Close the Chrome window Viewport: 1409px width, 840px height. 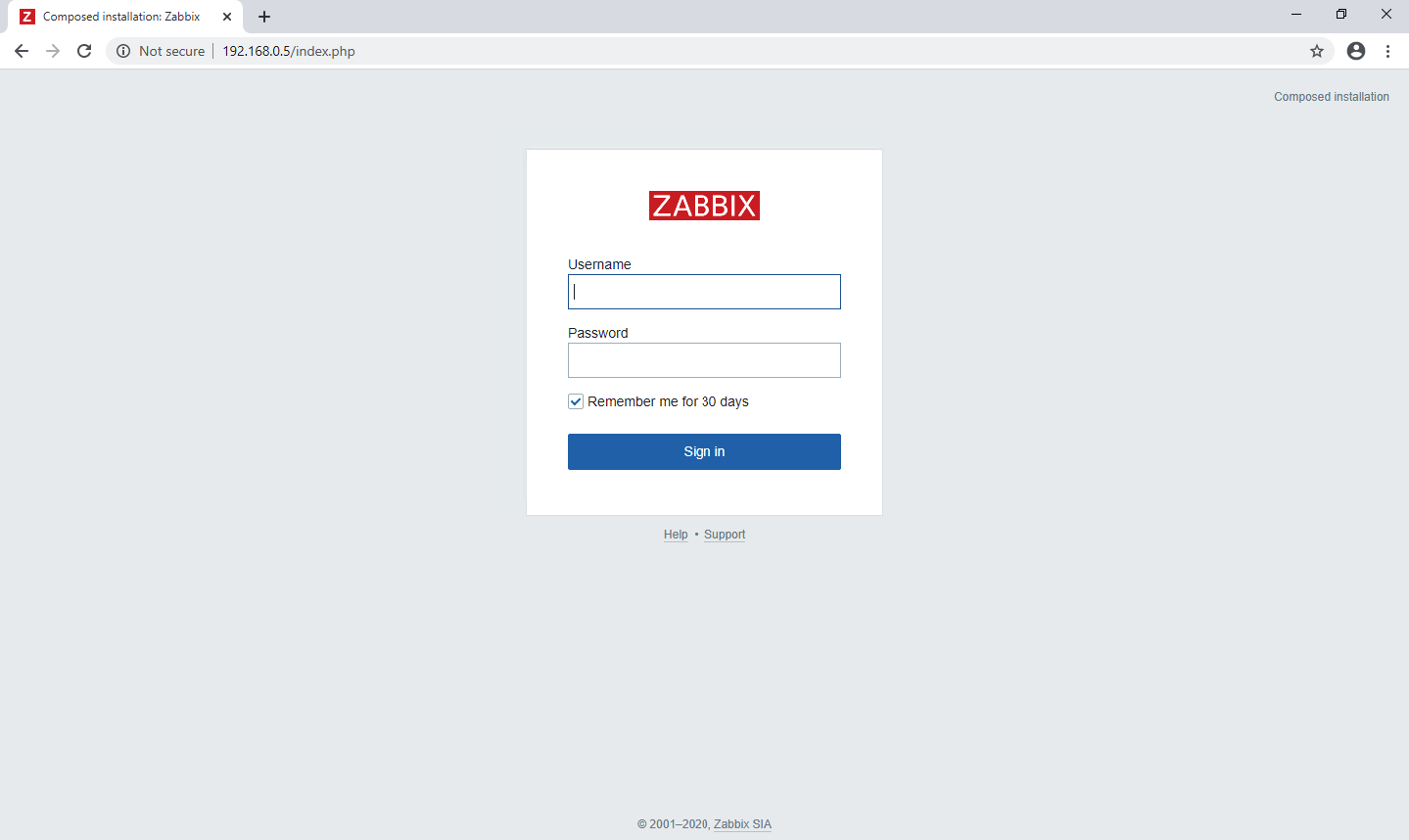(1386, 15)
